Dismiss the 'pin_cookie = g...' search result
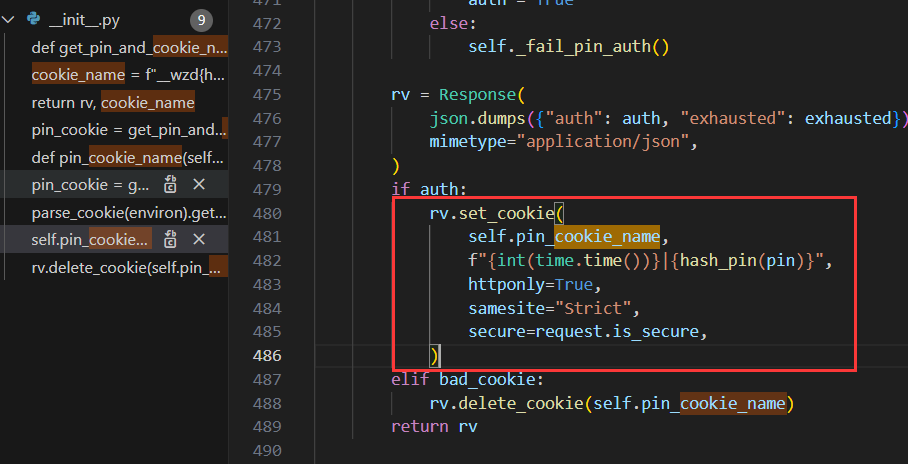This screenshot has width=908, height=464. [x=199, y=184]
